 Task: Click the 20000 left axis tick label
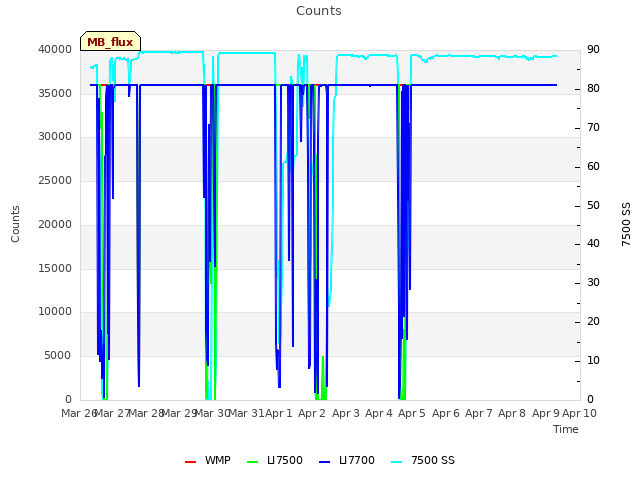click(x=55, y=224)
